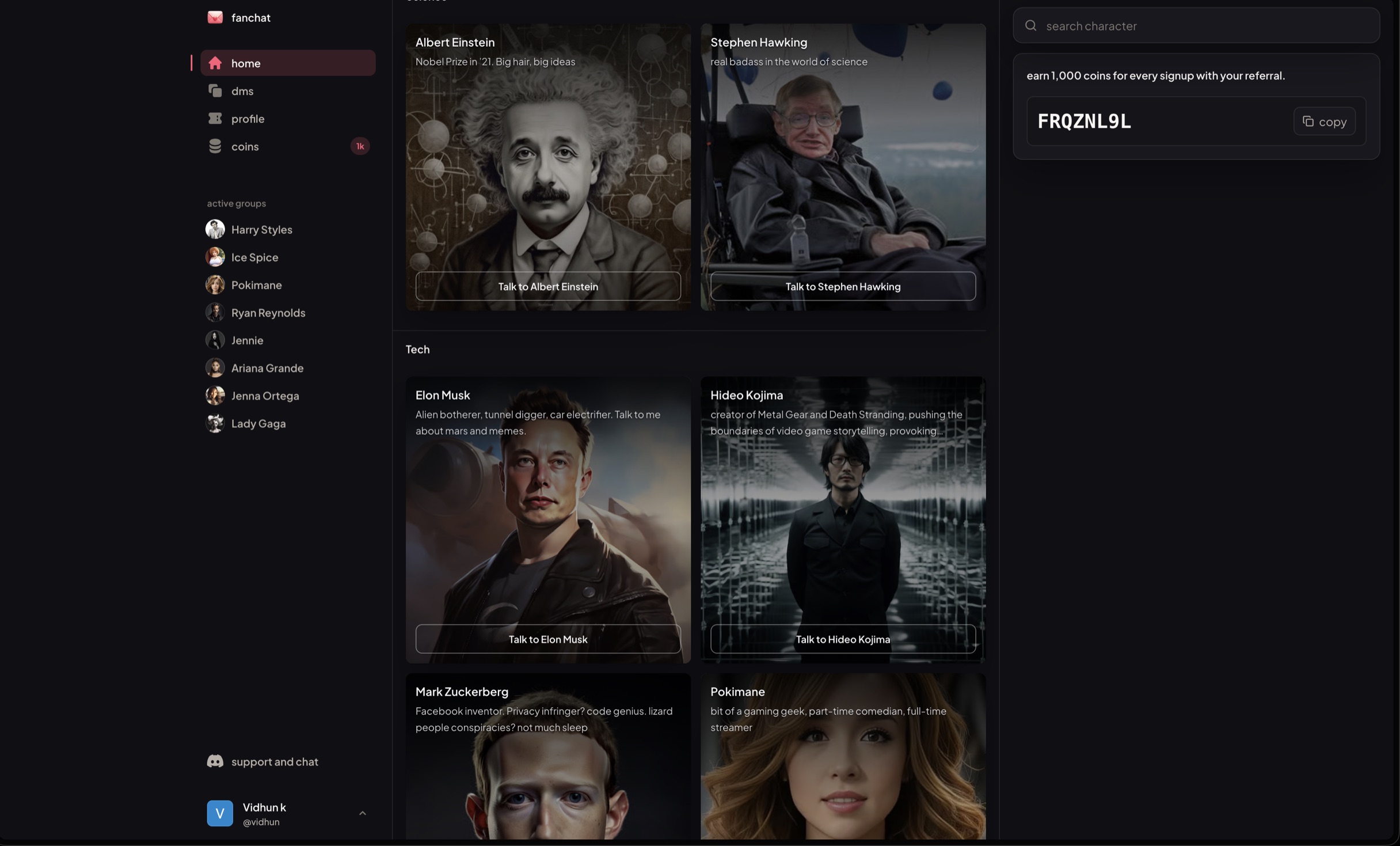Click fanchat brand name

(x=250, y=18)
